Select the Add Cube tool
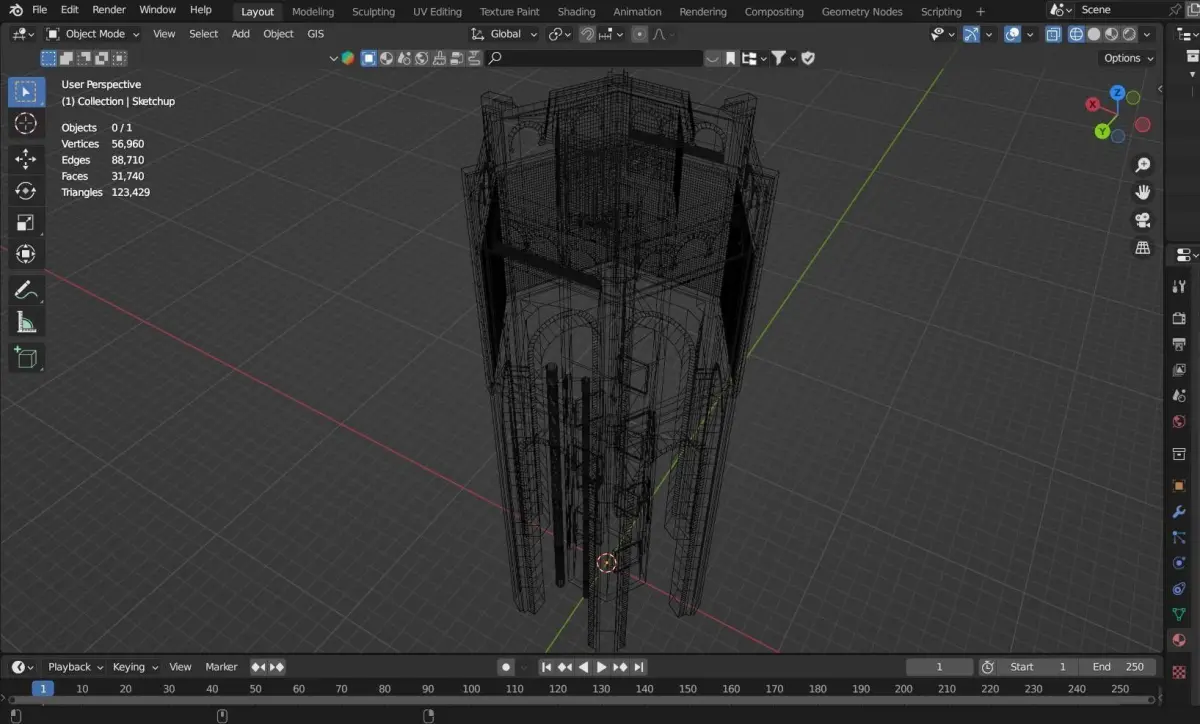The image size is (1200, 724). [x=26, y=357]
